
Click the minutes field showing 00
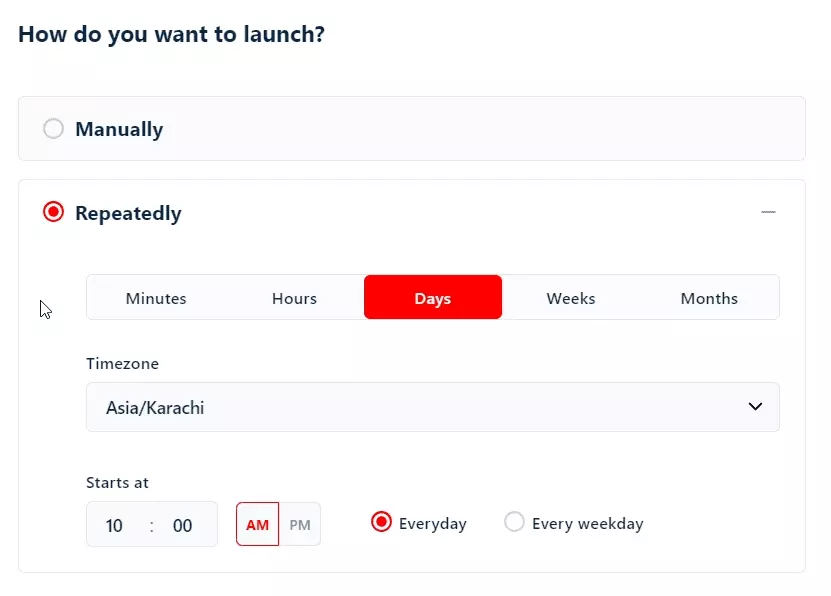click(x=182, y=525)
